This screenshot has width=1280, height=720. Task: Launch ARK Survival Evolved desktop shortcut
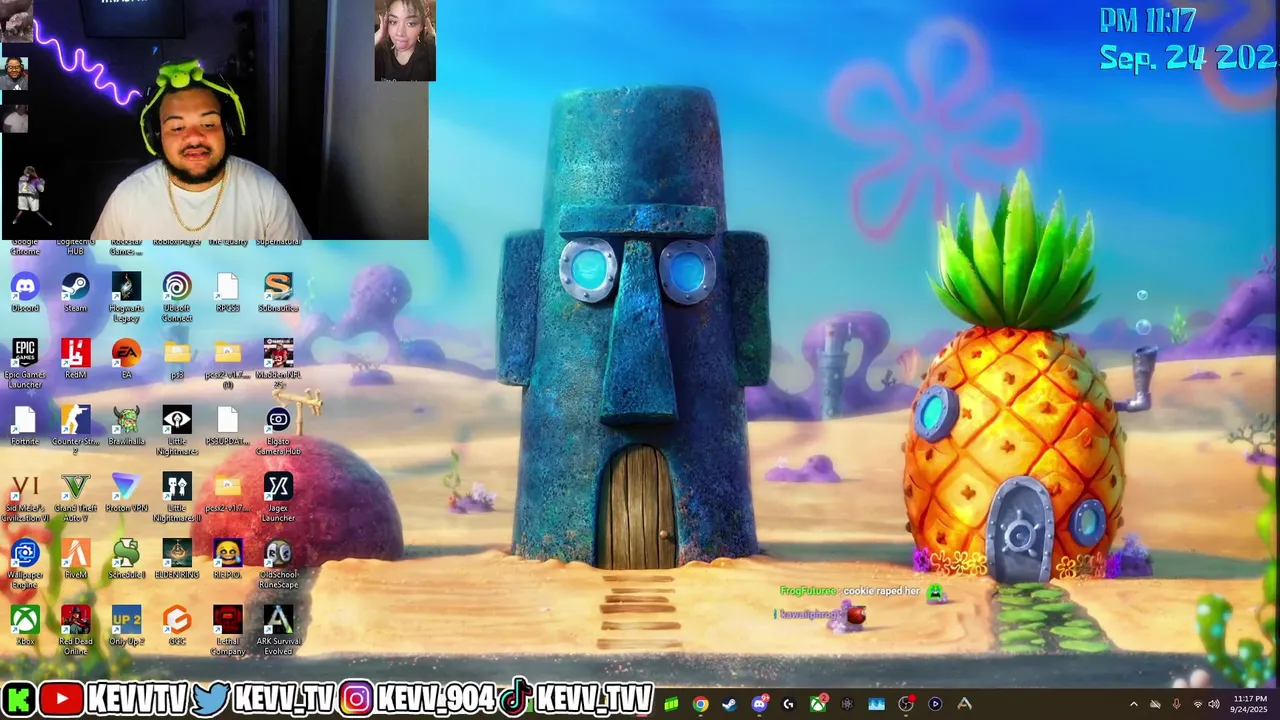(278, 630)
